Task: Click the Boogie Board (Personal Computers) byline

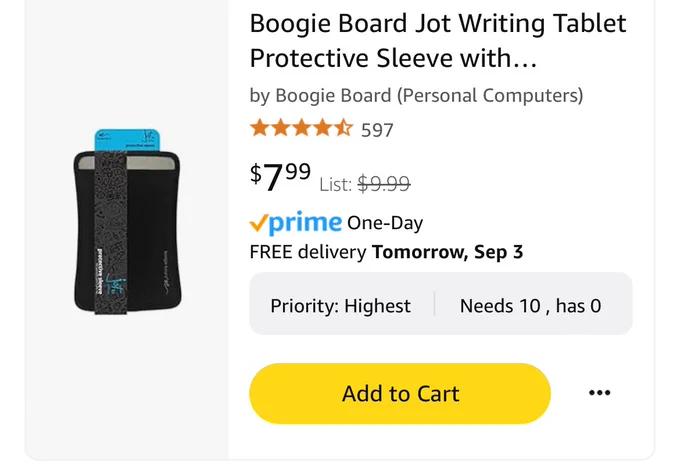Action: click(416, 95)
